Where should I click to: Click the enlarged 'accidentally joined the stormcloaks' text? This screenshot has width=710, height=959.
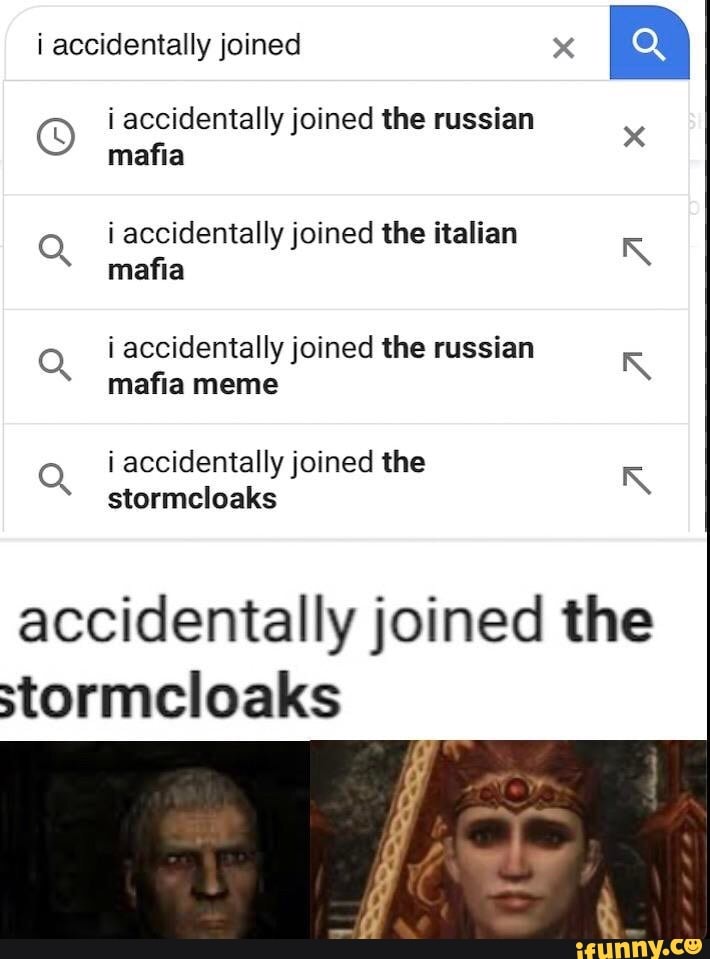click(x=330, y=658)
